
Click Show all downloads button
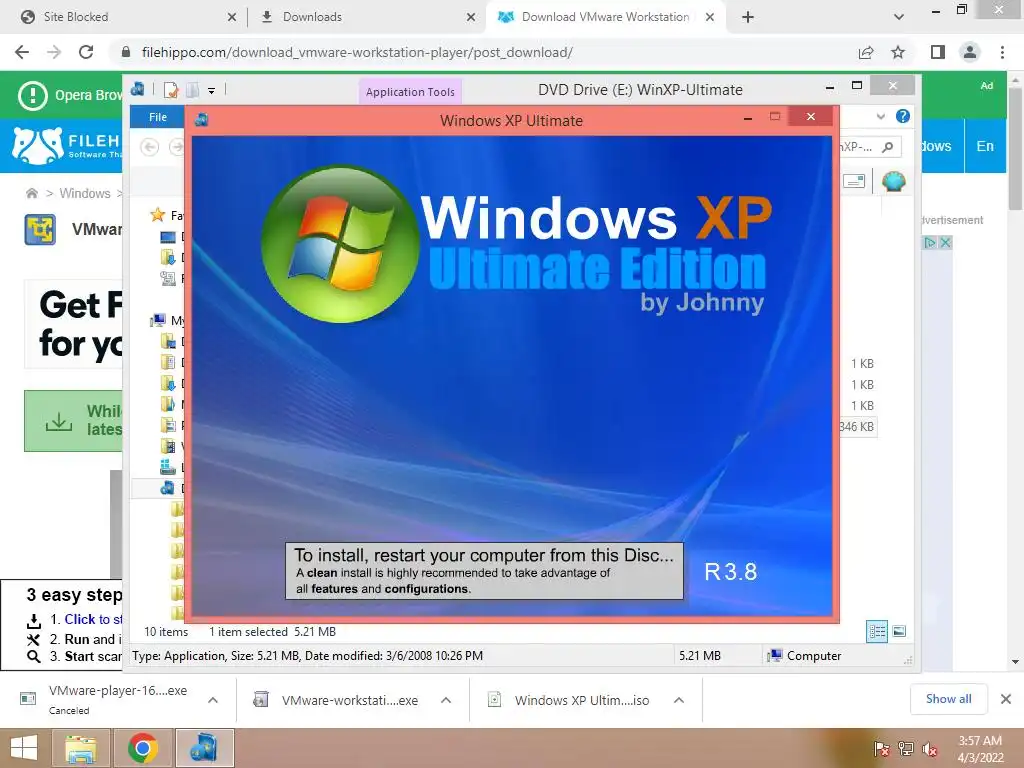click(948, 699)
